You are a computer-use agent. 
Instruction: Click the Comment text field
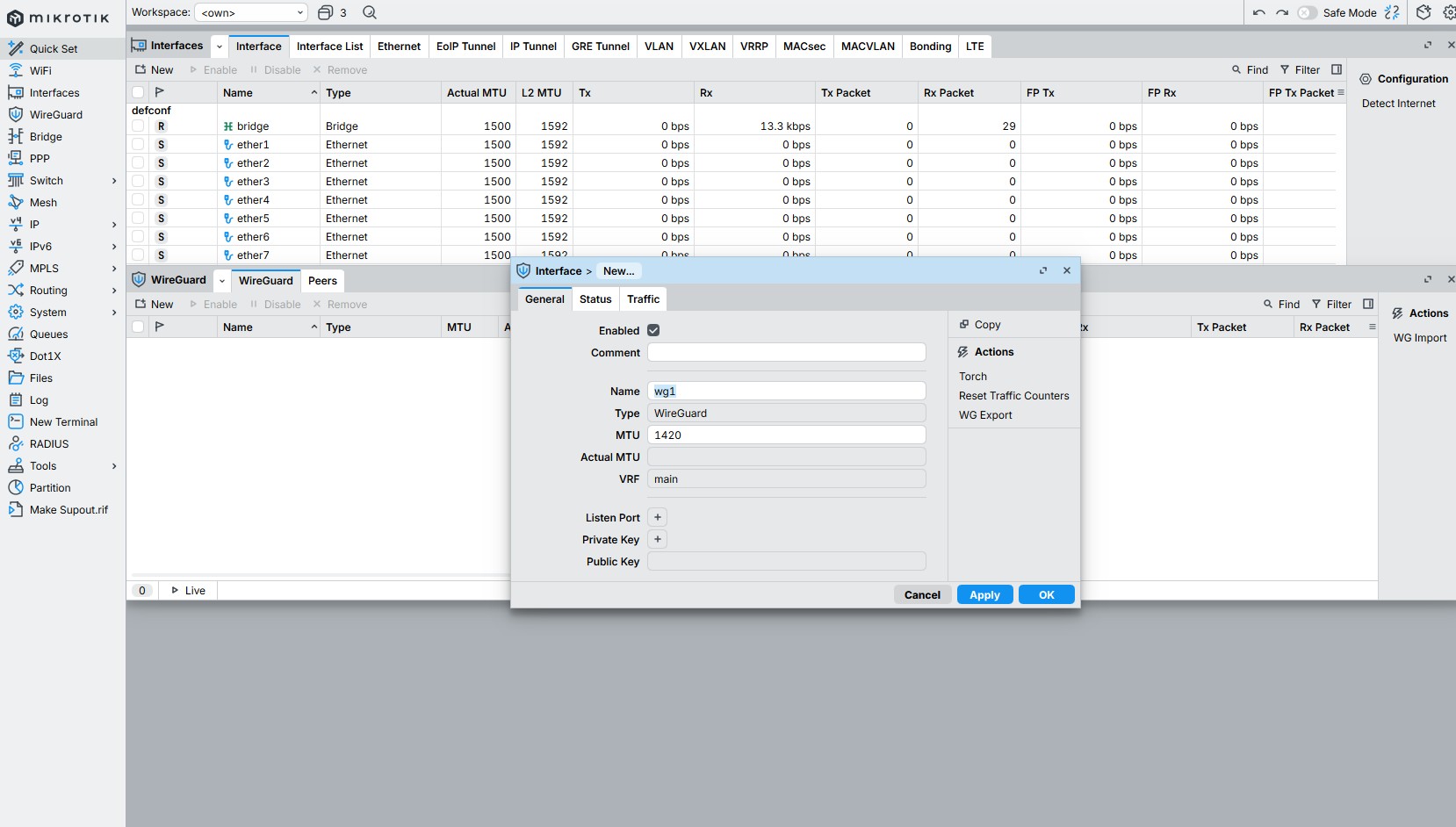[x=786, y=353]
